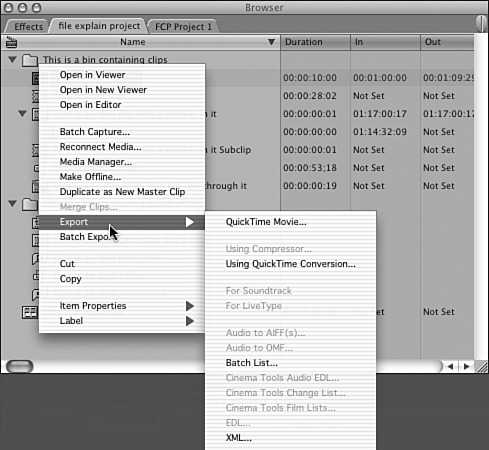Click the Out value 00:01:09:29

[x=448, y=78]
